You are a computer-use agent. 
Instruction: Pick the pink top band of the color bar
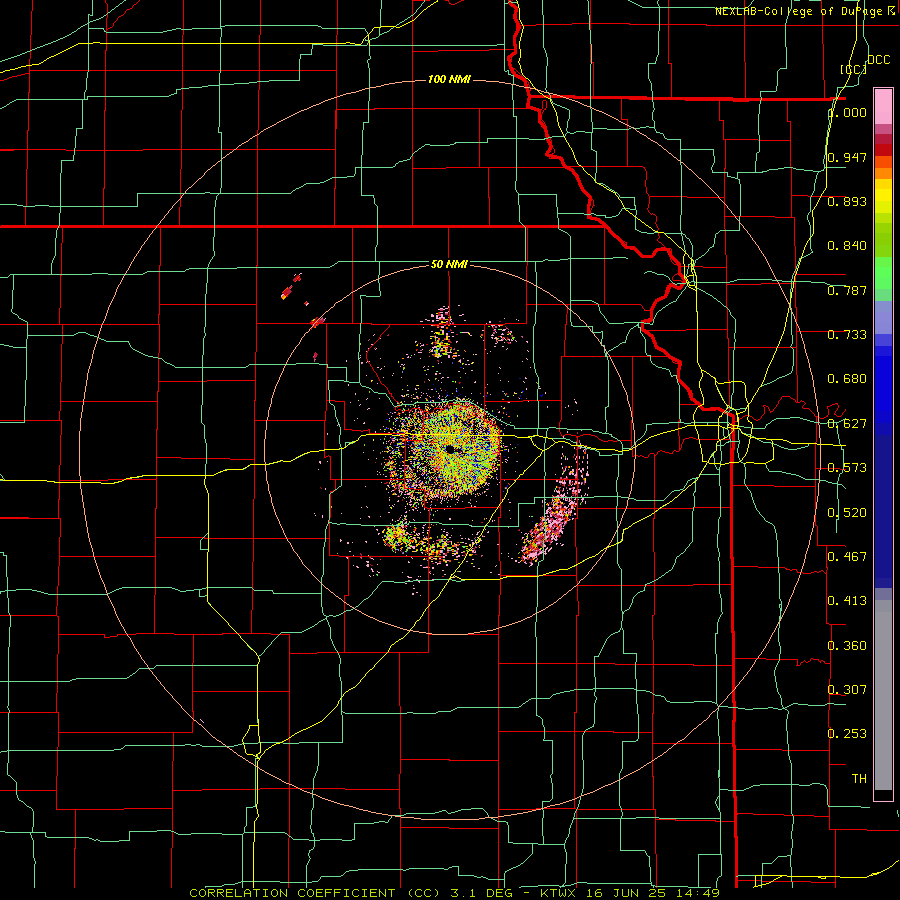[883, 107]
